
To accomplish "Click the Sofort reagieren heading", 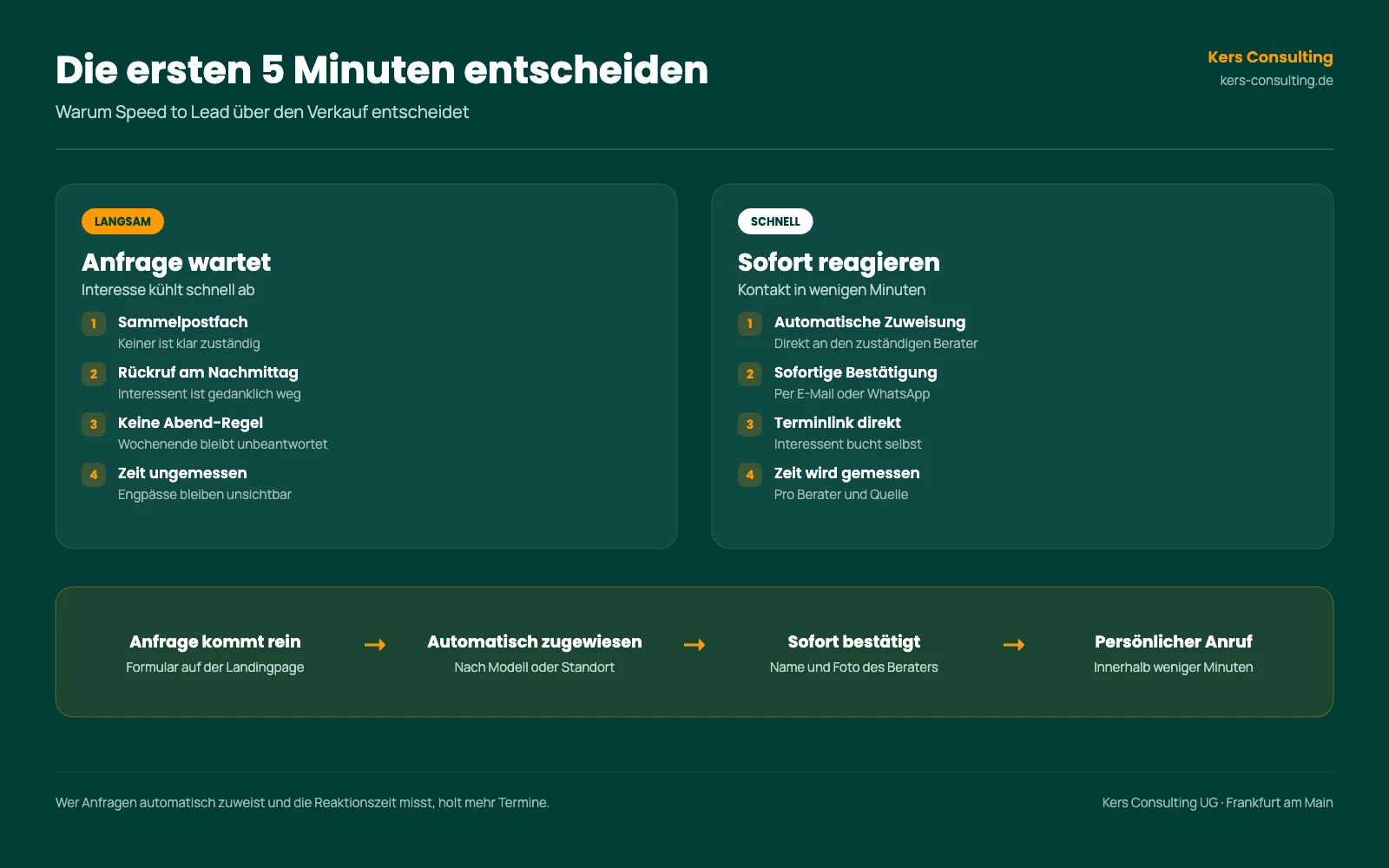I will [839, 262].
